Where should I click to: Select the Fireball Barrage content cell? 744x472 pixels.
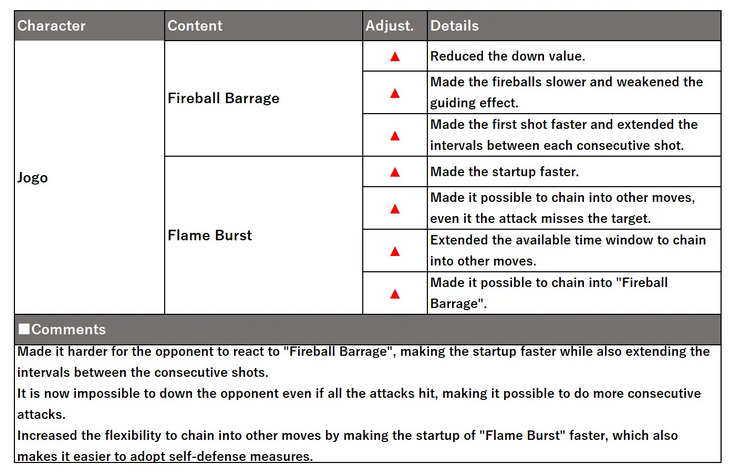click(263, 99)
